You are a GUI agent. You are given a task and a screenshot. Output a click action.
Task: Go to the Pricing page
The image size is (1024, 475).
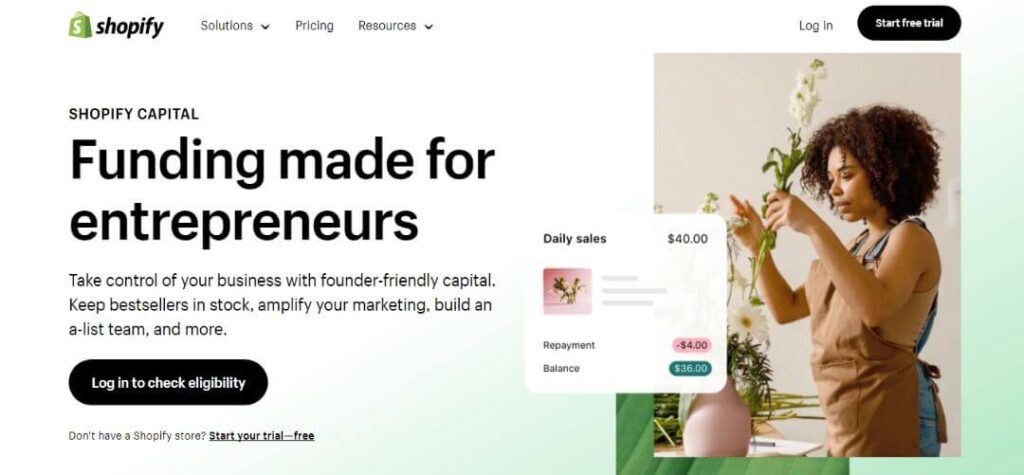[x=314, y=25]
